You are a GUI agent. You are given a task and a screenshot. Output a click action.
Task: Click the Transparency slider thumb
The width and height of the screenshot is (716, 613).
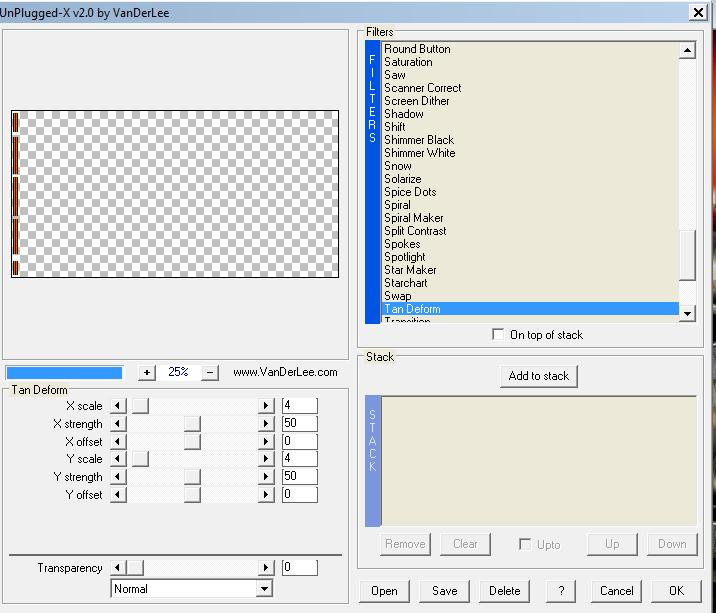pyautogui.click(x=135, y=567)
